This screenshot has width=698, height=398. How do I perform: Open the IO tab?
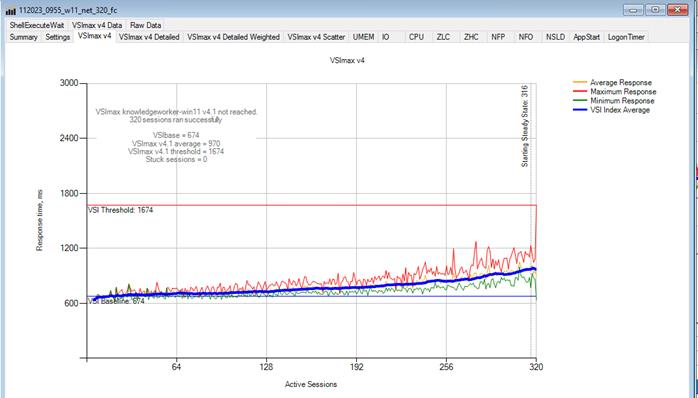[386, 37]
